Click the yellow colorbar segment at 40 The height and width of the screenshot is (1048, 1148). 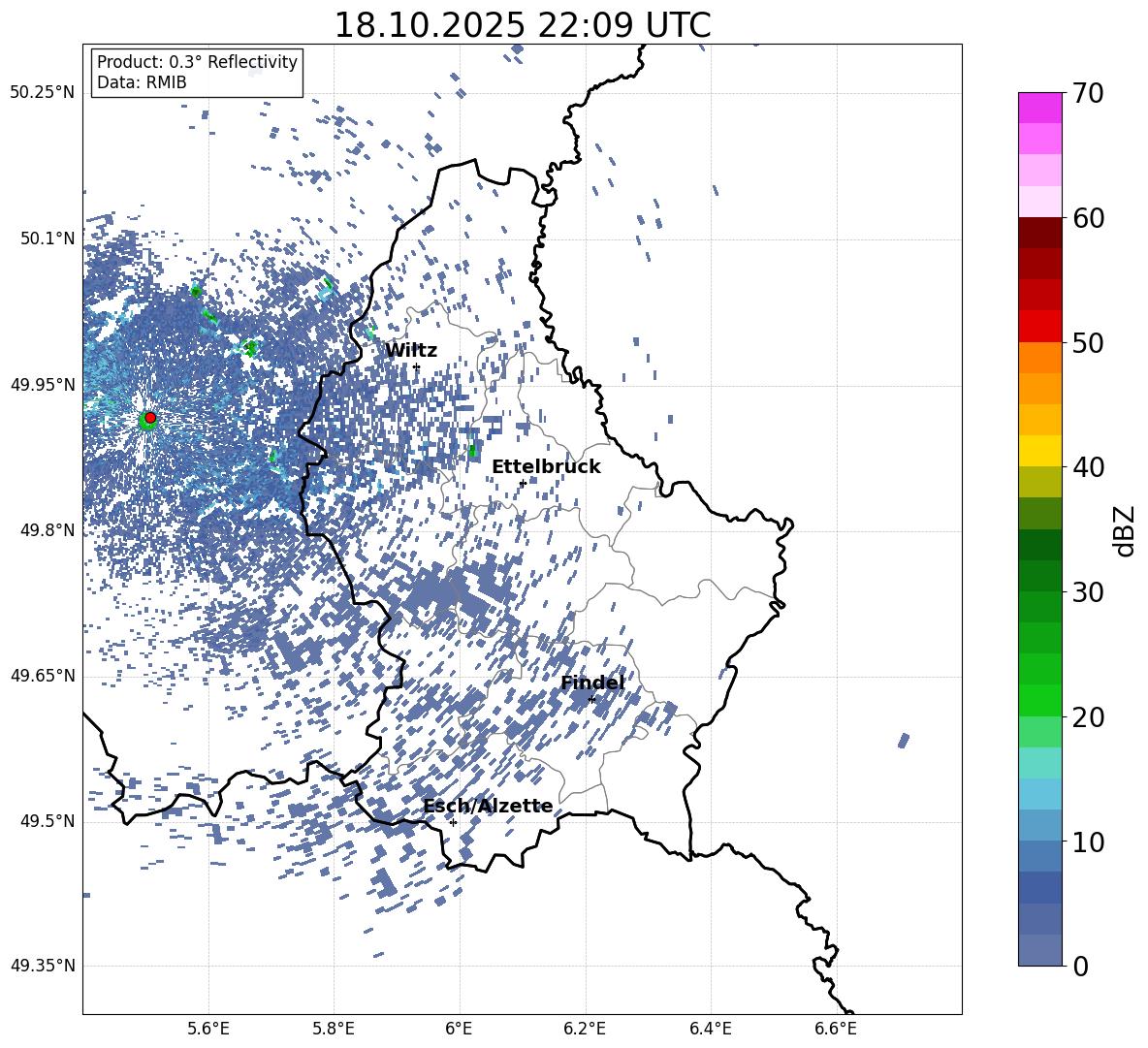(x=1039, y=451)
